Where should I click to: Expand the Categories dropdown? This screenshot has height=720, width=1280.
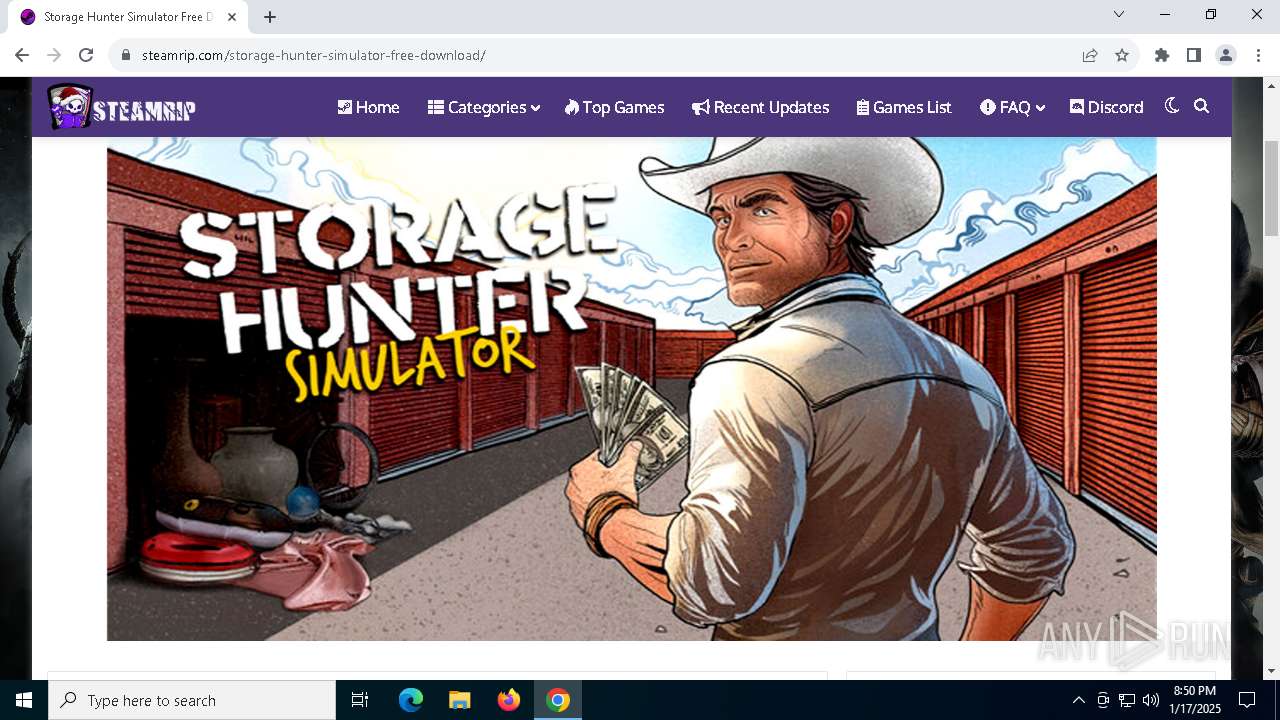[484, 107]
